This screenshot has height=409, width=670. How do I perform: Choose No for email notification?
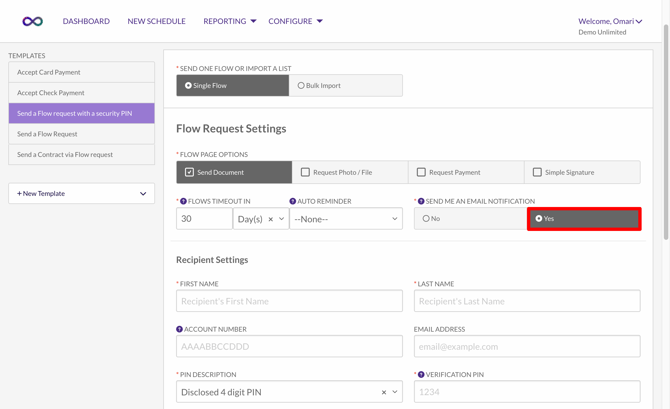(426, 219)
